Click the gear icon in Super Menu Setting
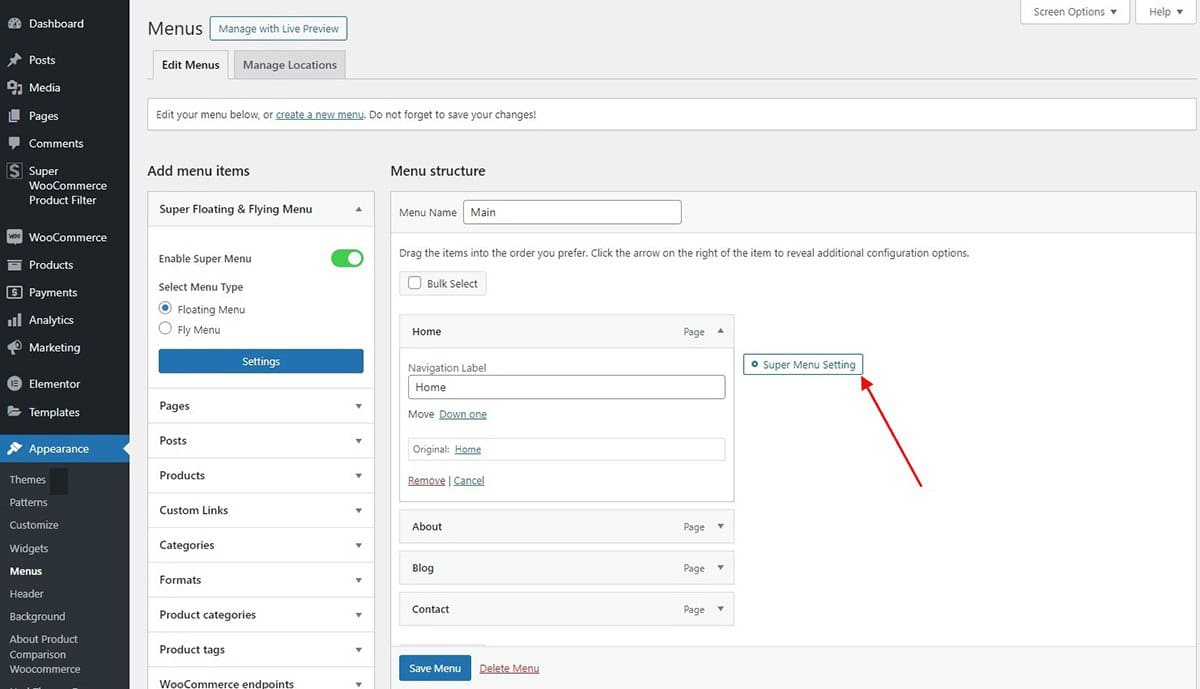 point(754,365)
